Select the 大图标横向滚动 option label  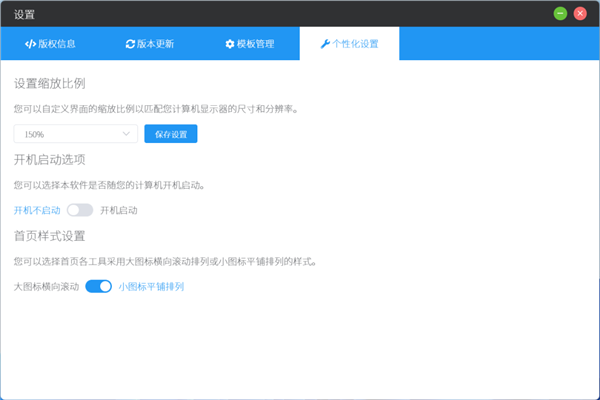click(x=46, y=287)
